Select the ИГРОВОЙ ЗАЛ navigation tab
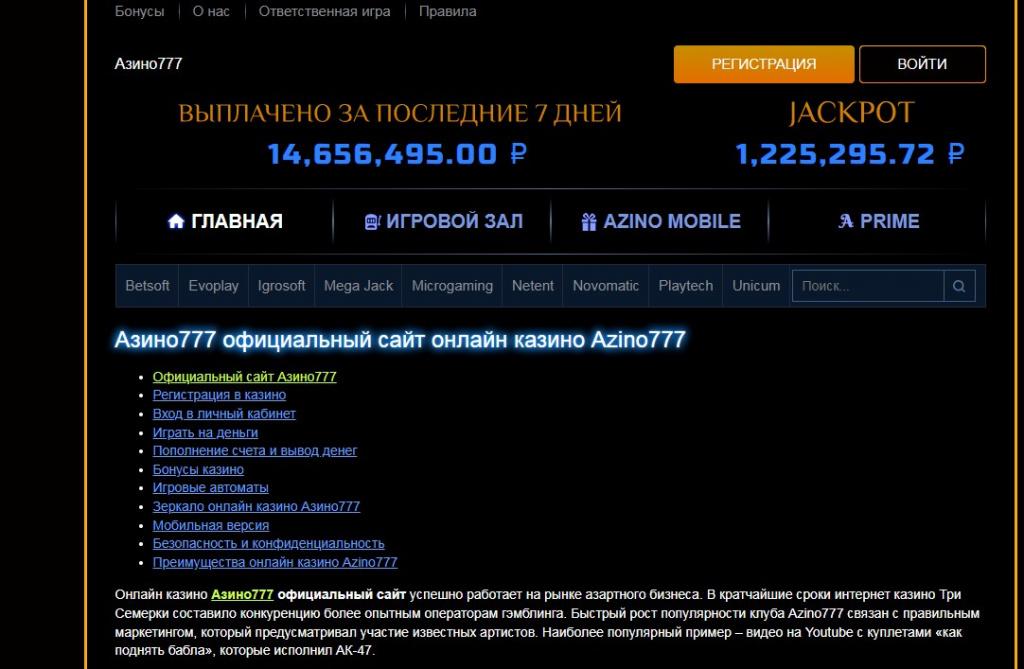 (442, 221)
